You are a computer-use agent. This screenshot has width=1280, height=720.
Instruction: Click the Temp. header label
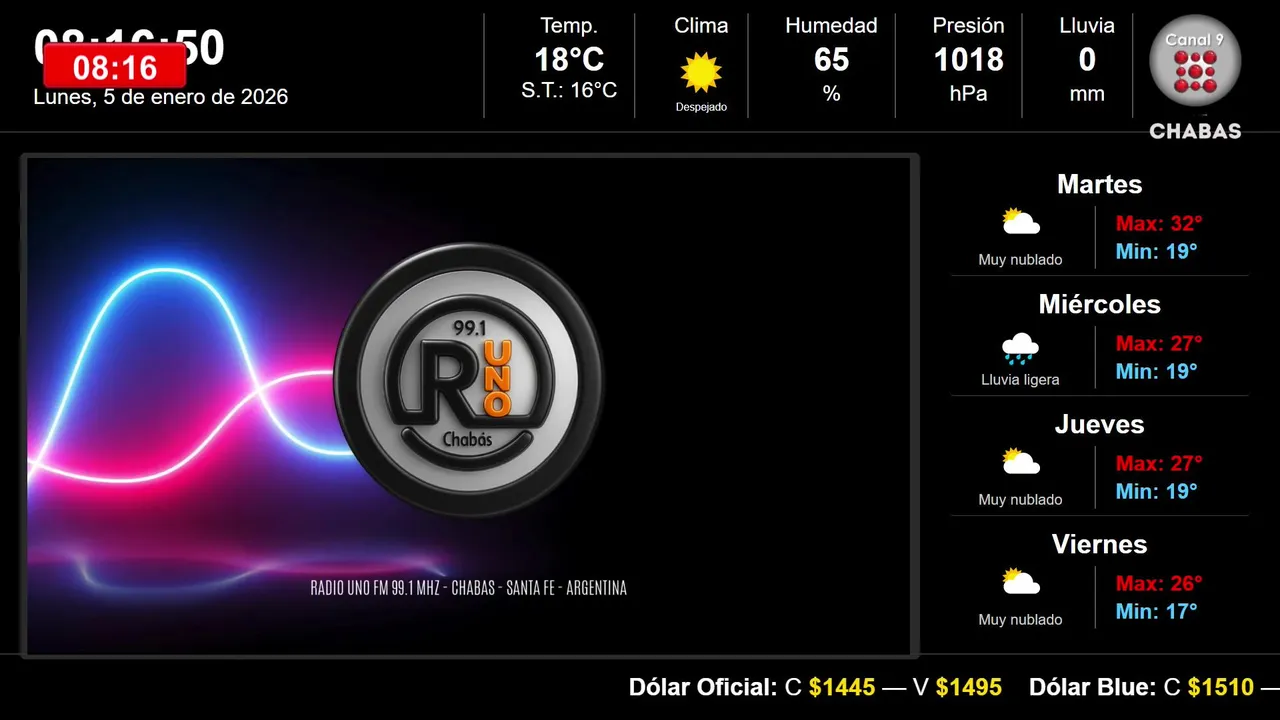click(x=569, y=26)
